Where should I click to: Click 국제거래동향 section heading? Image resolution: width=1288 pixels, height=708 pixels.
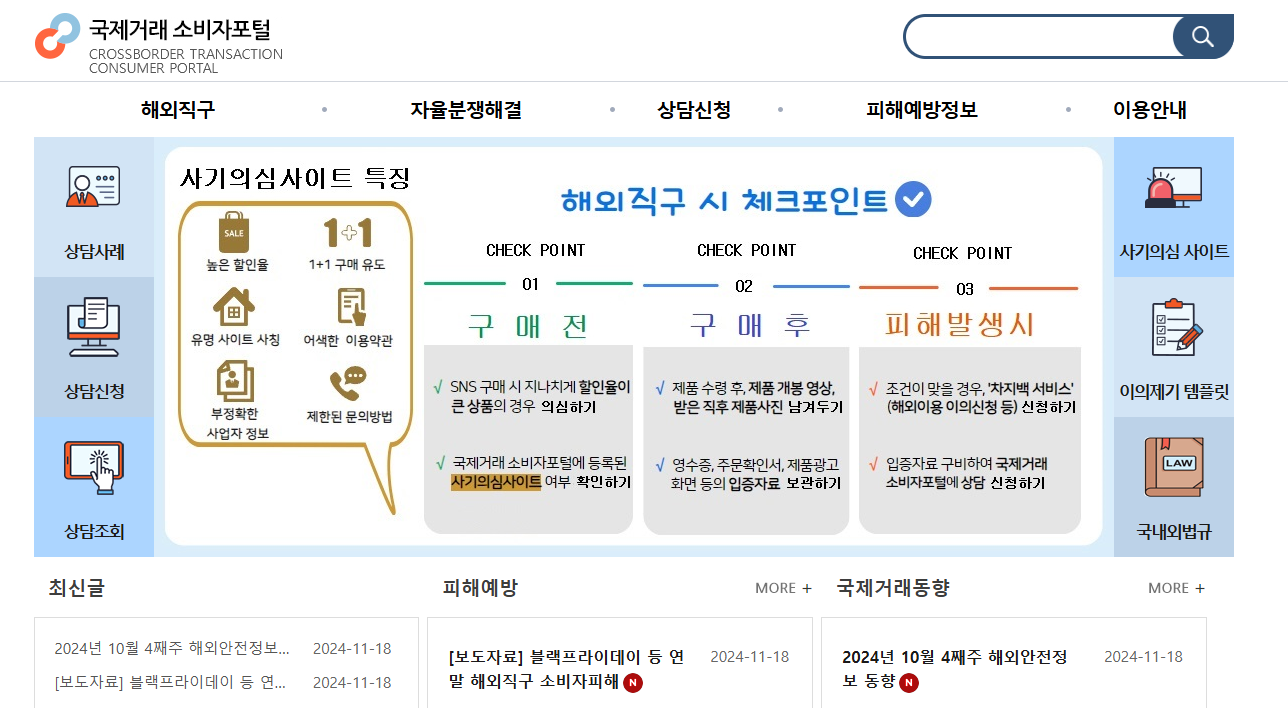(893, 588)
